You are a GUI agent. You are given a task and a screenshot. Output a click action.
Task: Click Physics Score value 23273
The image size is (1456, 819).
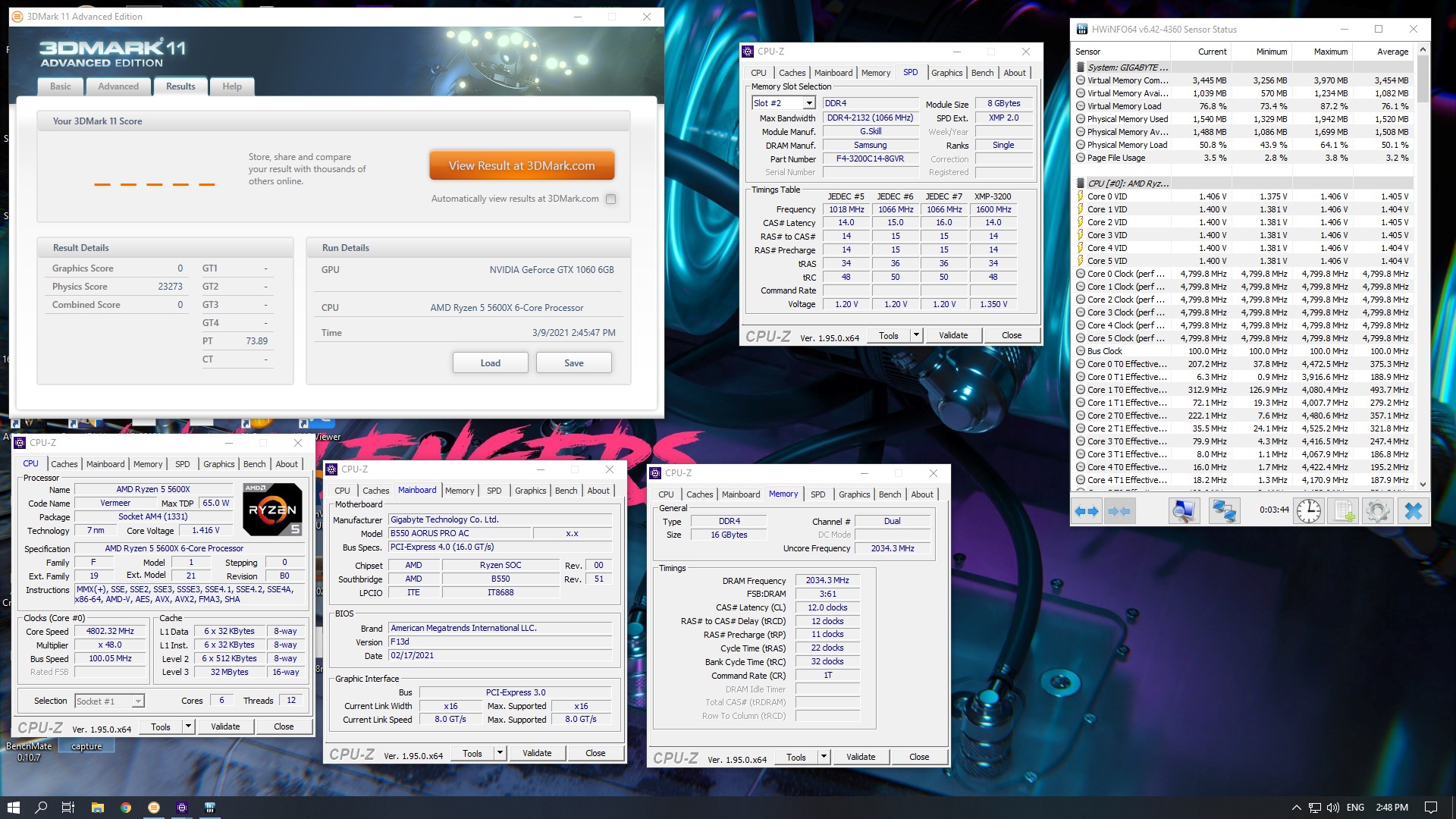click(x=170, y=287)
